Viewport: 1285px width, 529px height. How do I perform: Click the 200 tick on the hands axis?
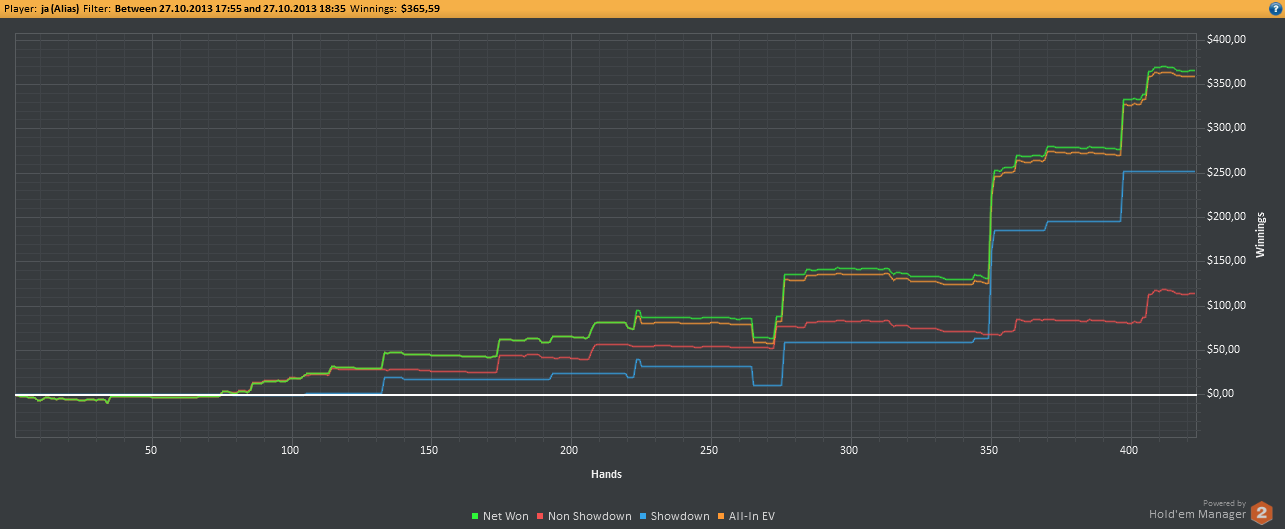(570, 451)
